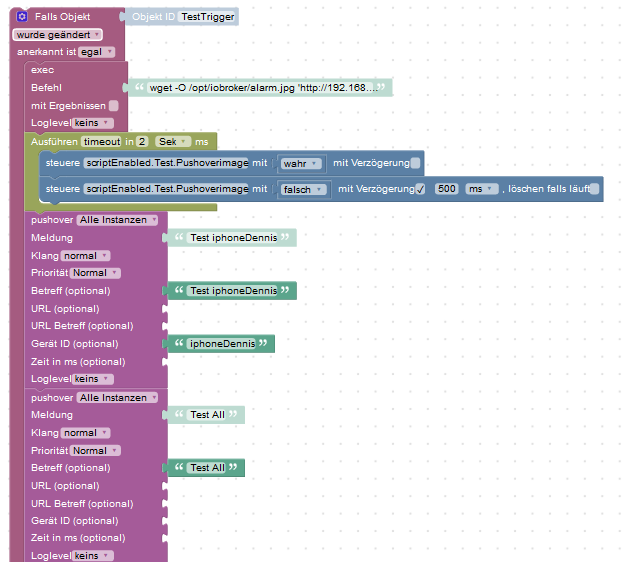Edit the delay value 500 field
Image resolution: width=624 pixels, height=562 pixels.
[x=447, y=189]
